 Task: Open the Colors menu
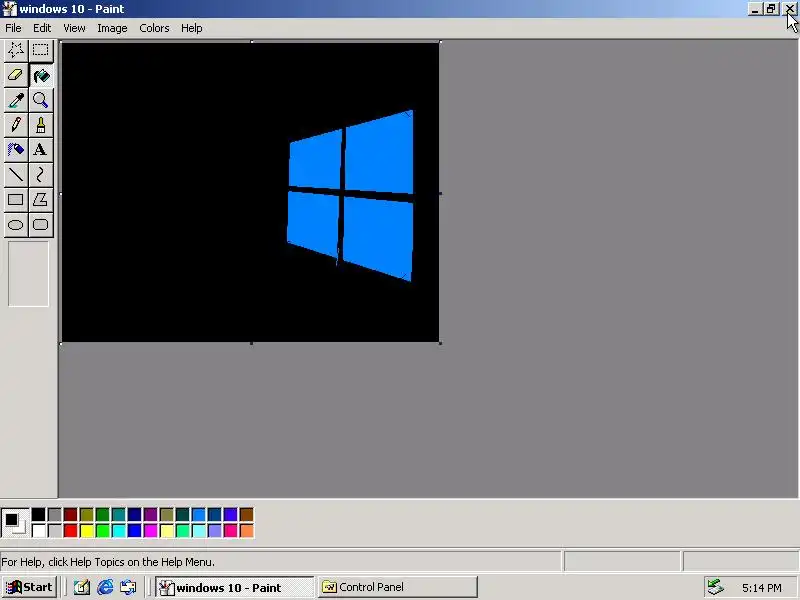pos(154,28)
